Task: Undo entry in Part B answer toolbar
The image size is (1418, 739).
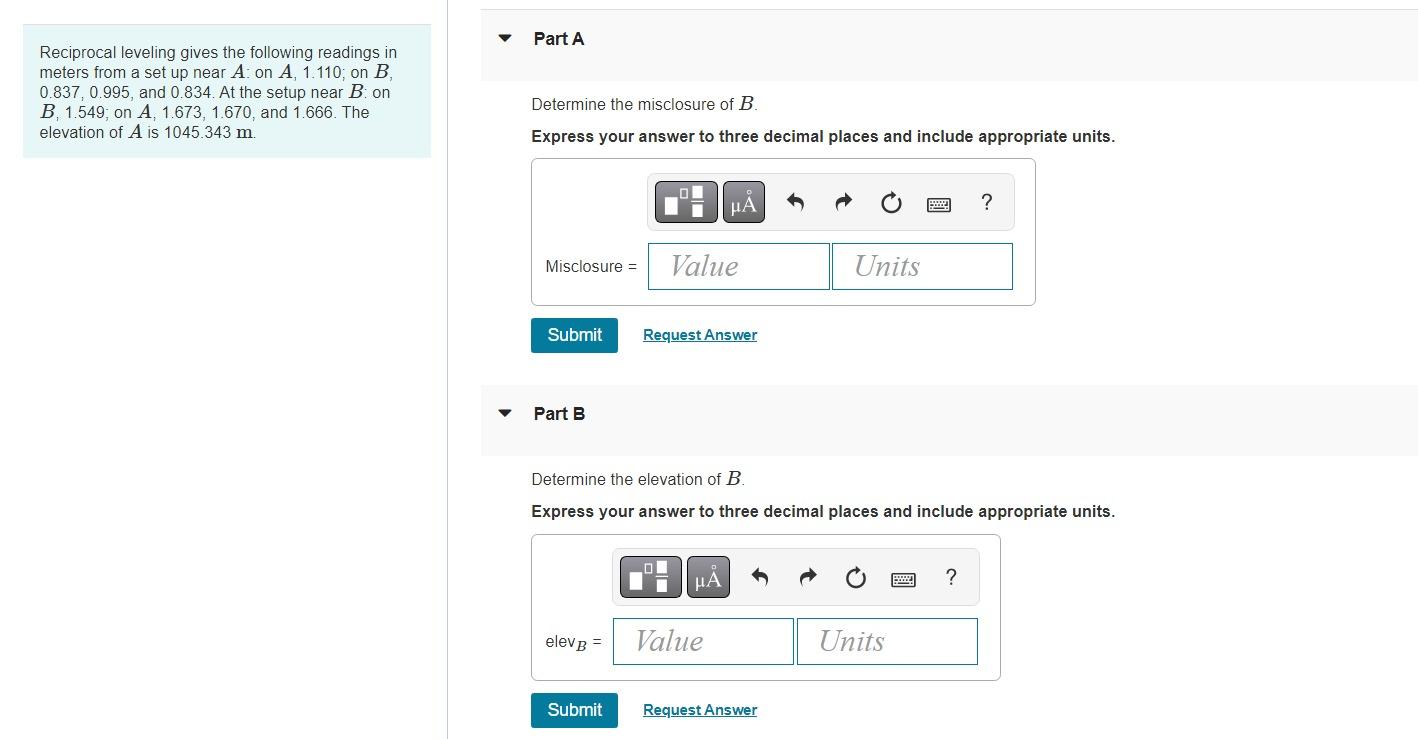Action: point(759,576)
